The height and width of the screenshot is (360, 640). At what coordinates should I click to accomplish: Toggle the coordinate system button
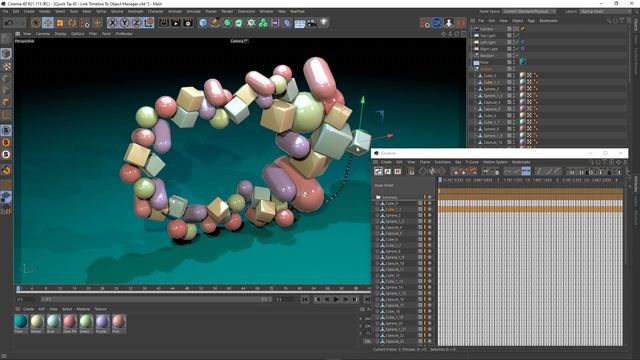point(149,23)
